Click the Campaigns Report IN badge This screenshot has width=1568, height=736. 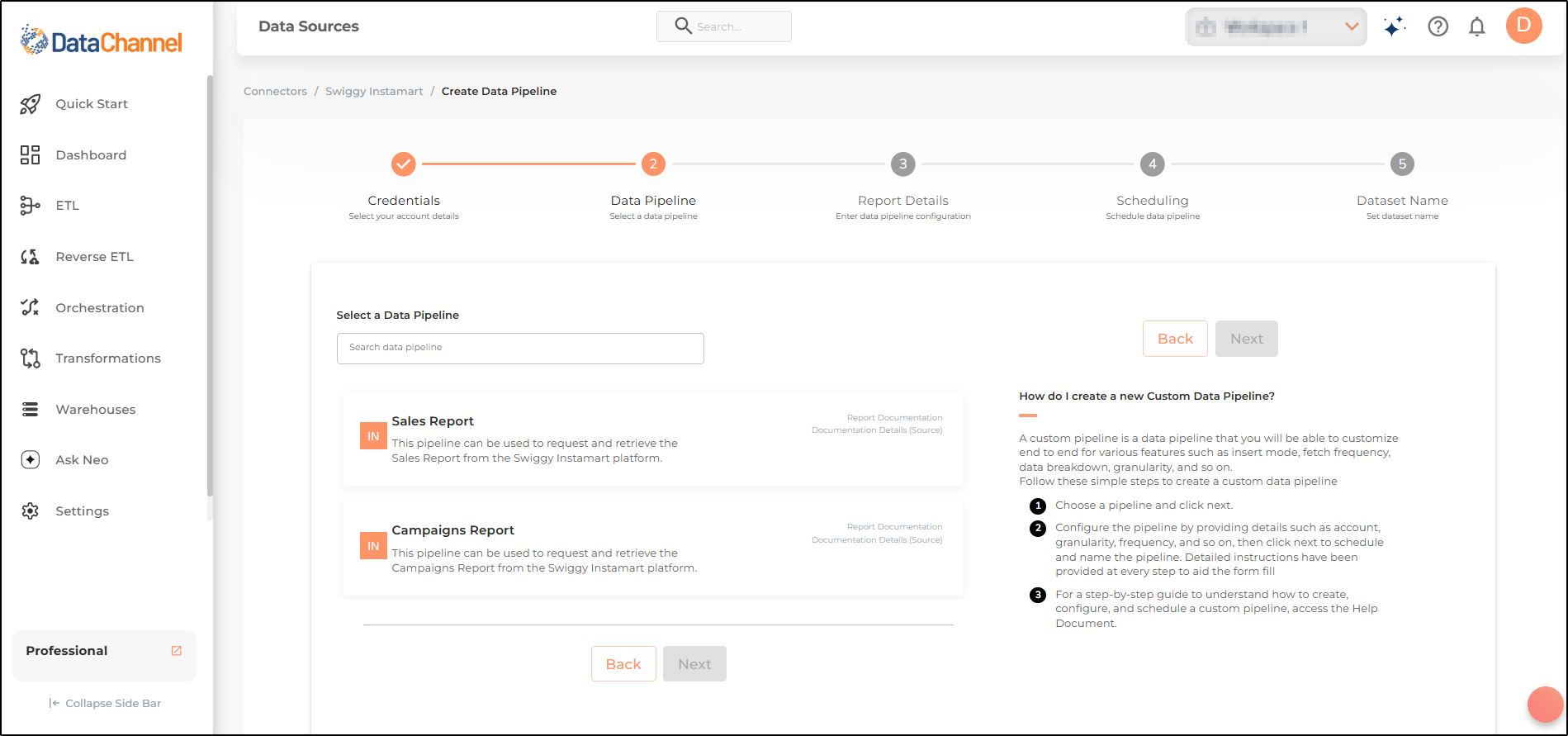(373, 546)
